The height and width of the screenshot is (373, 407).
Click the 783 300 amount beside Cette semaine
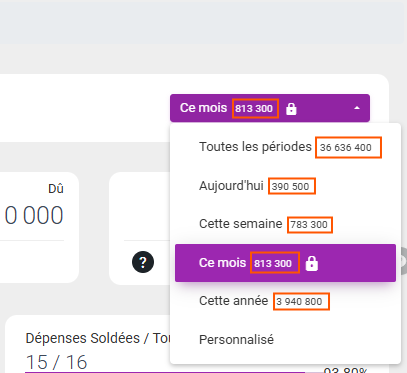[x=310, y=225]
